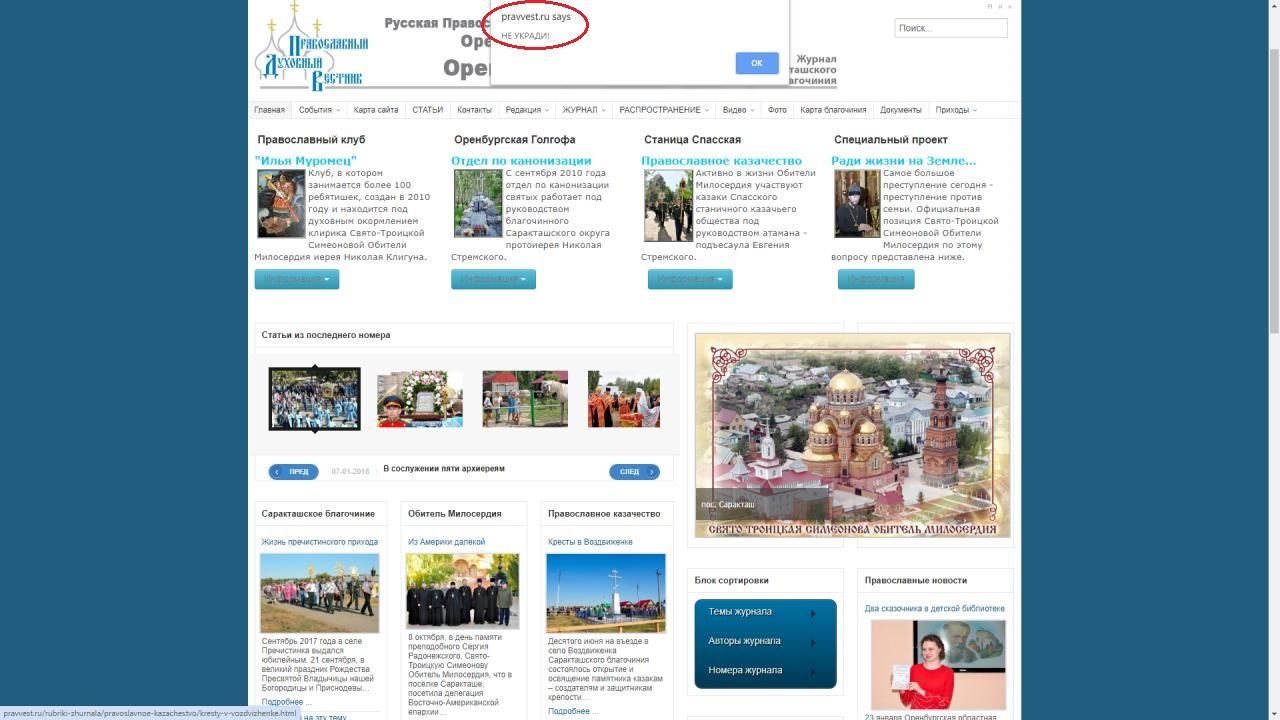Click Информация button under Специальный проект
Viewport: 1280px width, 720px height.
(x=876, y=279)
